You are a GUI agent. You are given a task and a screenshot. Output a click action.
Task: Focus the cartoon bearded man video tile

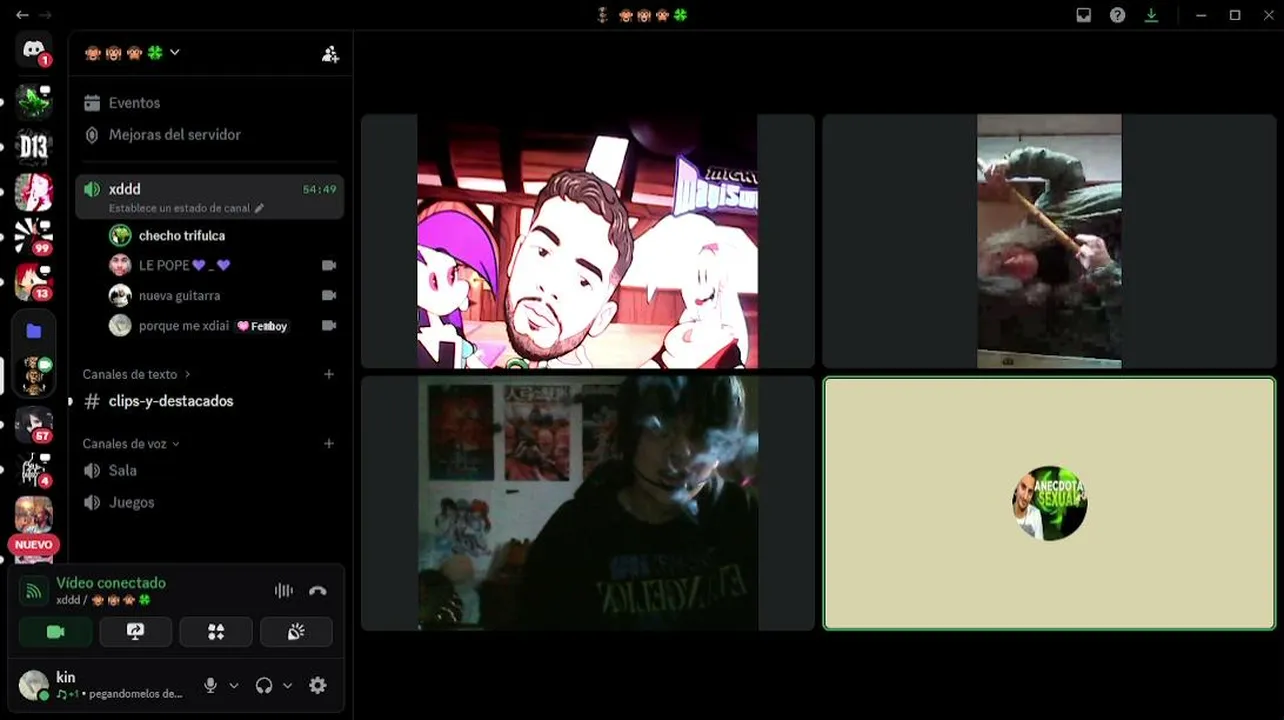tap(588, 241)
